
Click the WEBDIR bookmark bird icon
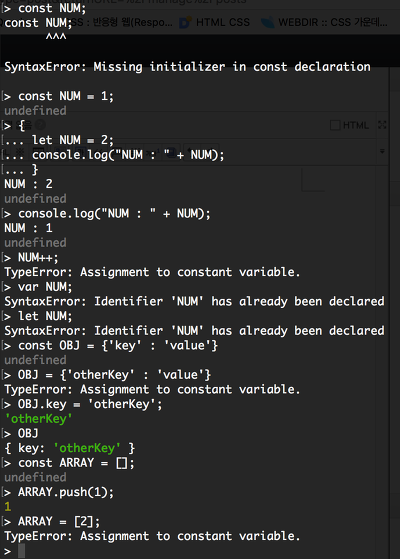(x=267, y=22)
